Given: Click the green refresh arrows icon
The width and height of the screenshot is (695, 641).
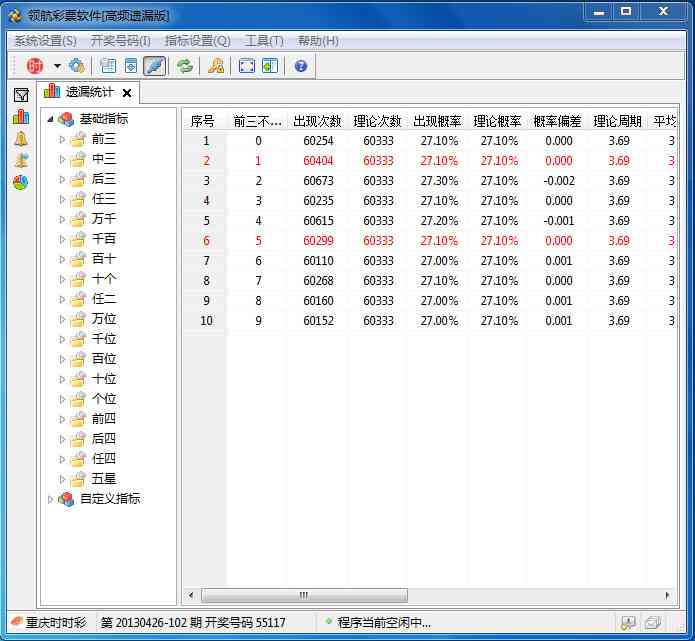Looking at the screenshot, I should pyautogui.click(x=185, y=66).
